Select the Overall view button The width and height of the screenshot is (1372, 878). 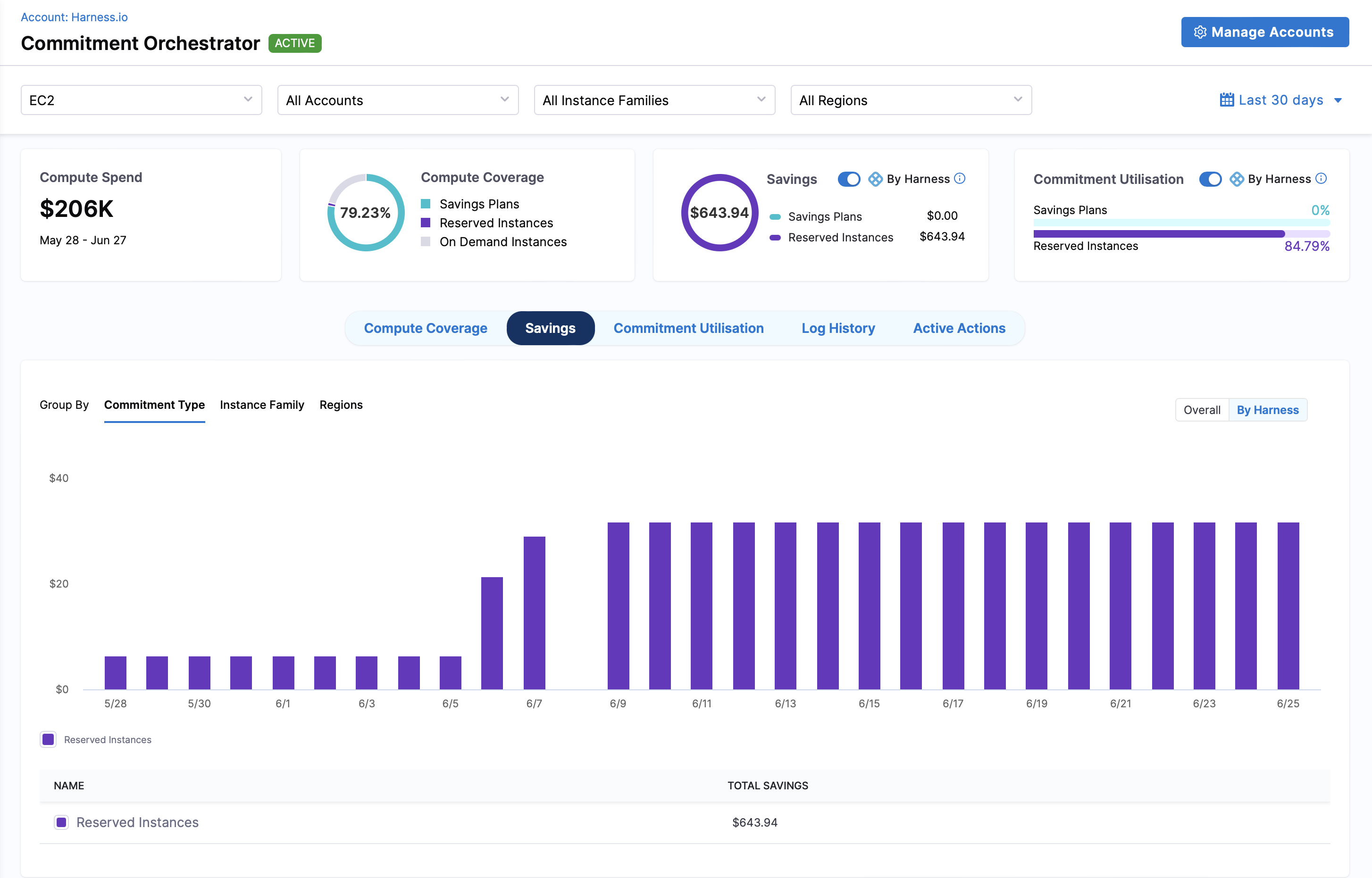pos(1201,410)
